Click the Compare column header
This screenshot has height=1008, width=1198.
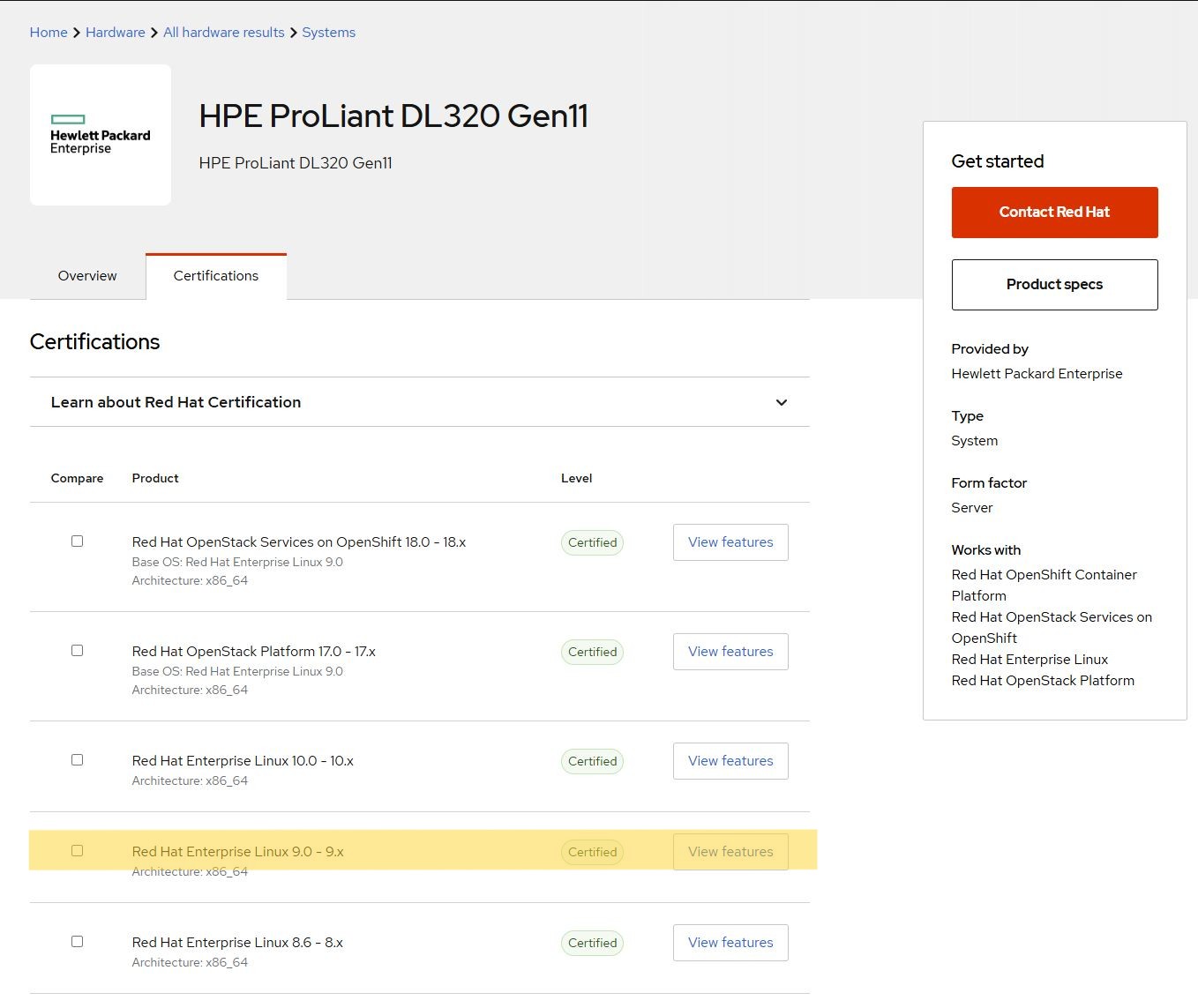(x=77, y=478)
